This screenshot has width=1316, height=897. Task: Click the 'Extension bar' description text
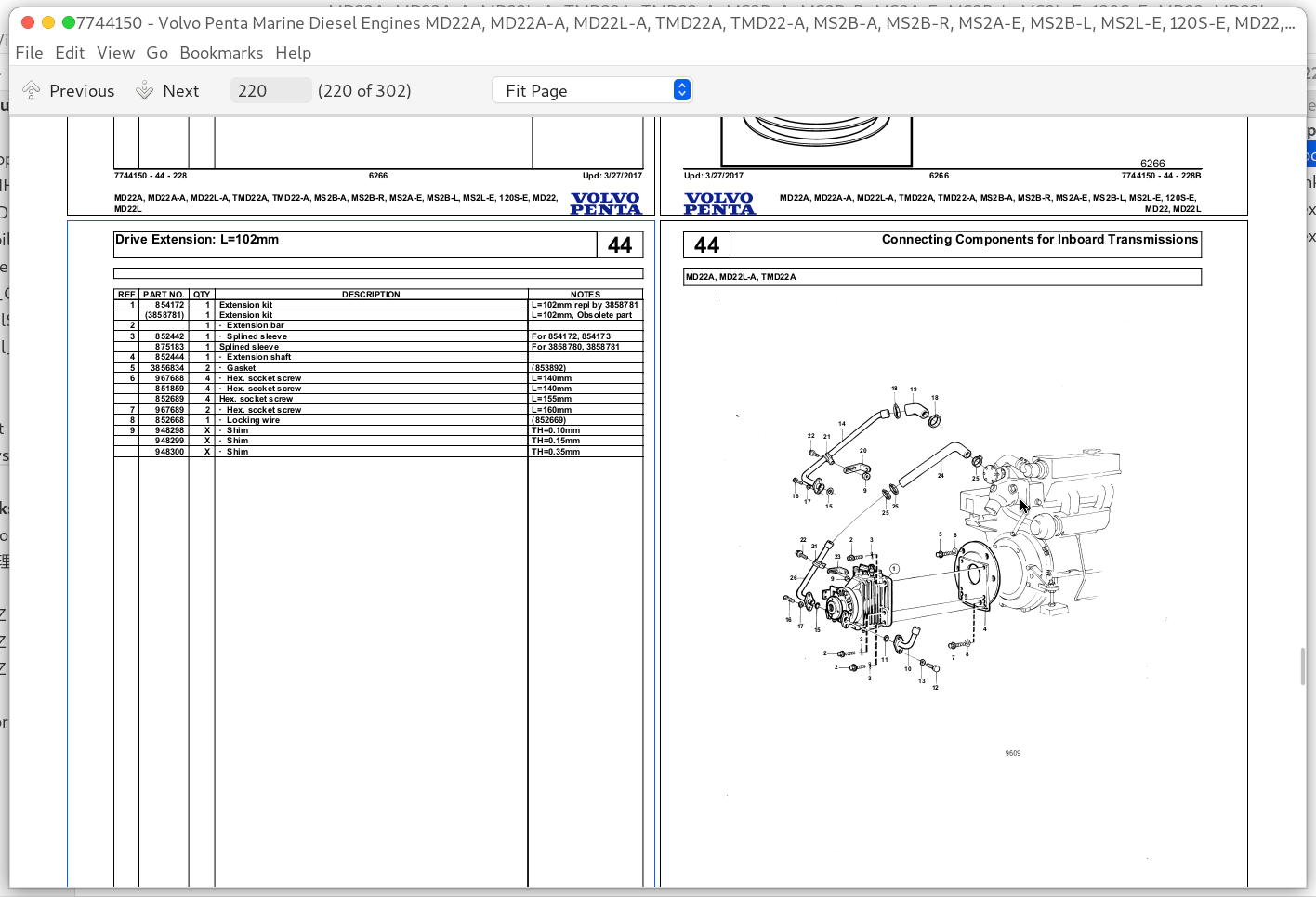tap(256, 325)
